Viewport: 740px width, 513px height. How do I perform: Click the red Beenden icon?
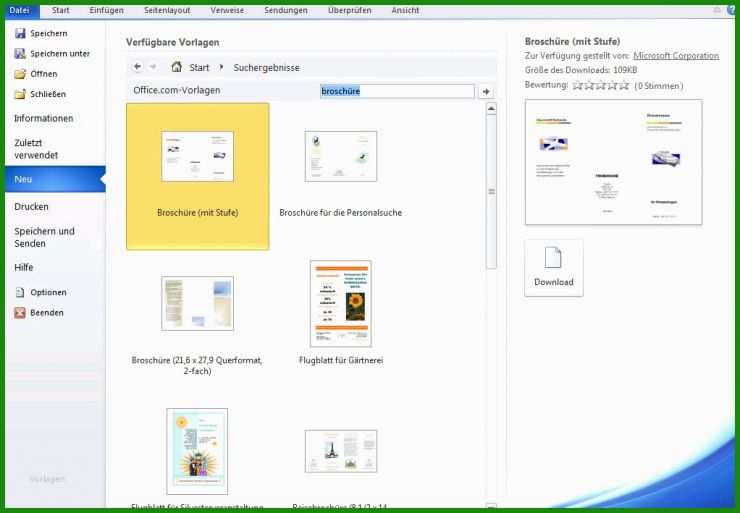click(20, 312)
